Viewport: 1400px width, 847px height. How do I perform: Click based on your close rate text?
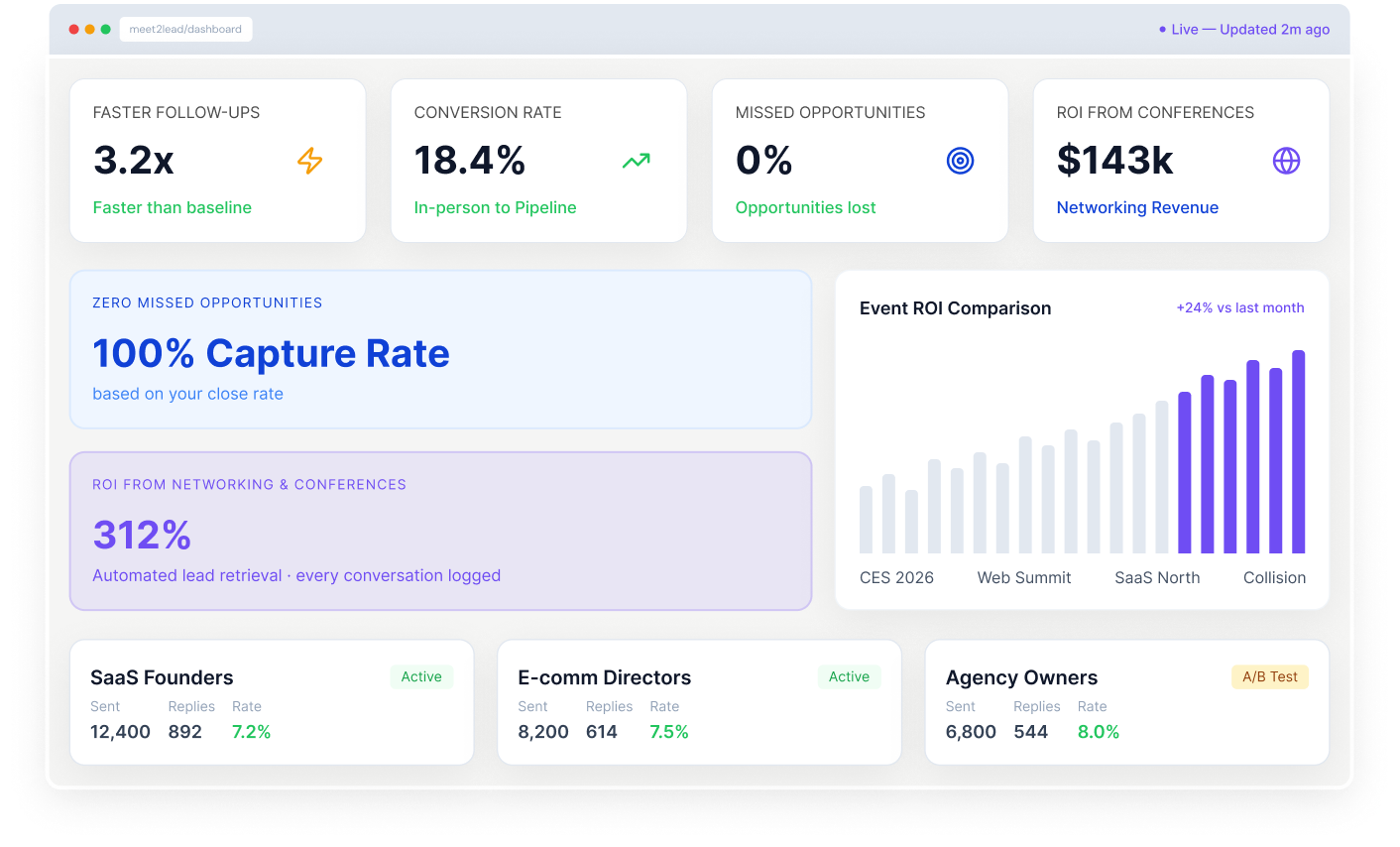[x=188, y=394]
